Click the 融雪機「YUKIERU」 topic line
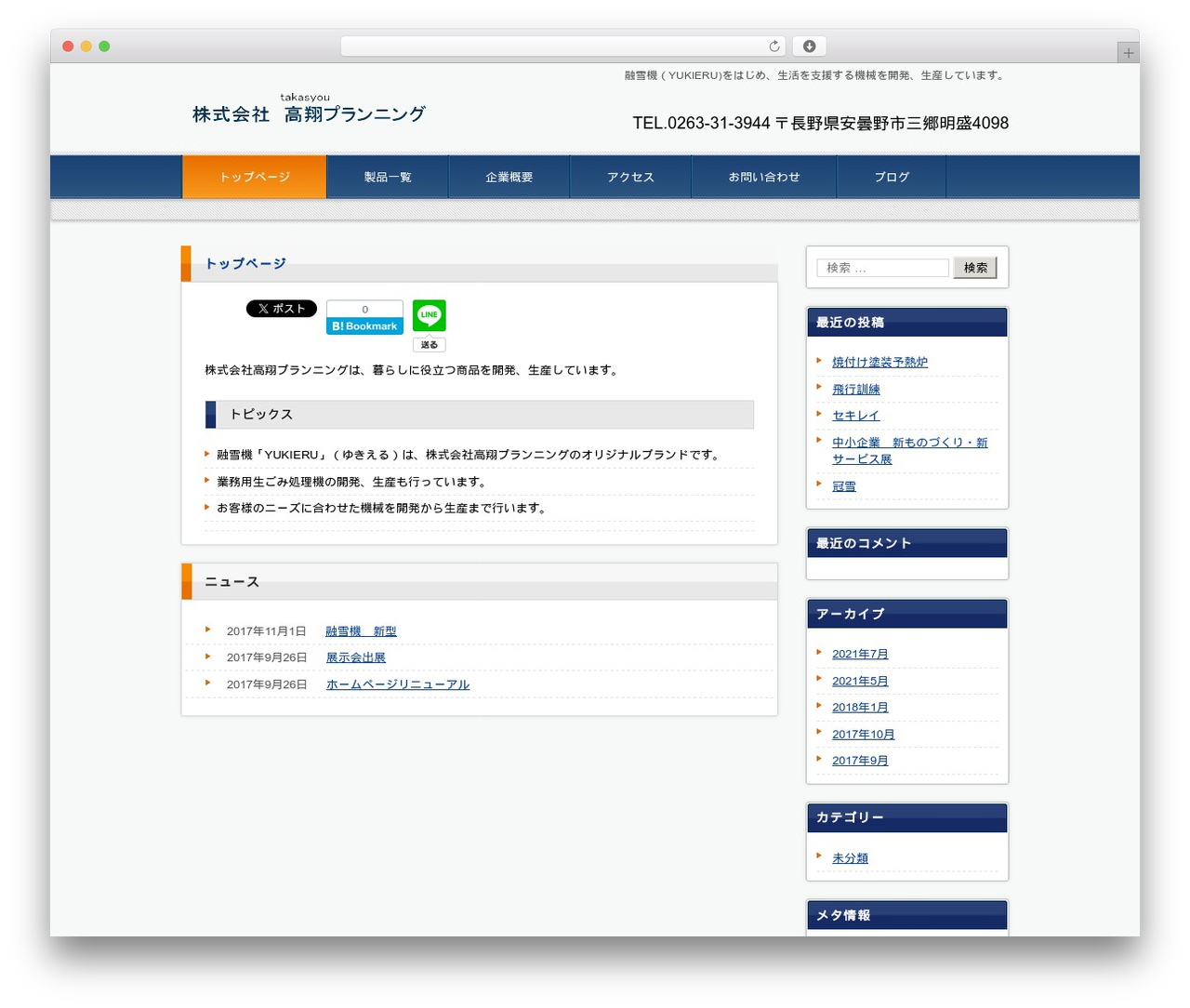The image size is (1190, 1008). coord(469,455)
